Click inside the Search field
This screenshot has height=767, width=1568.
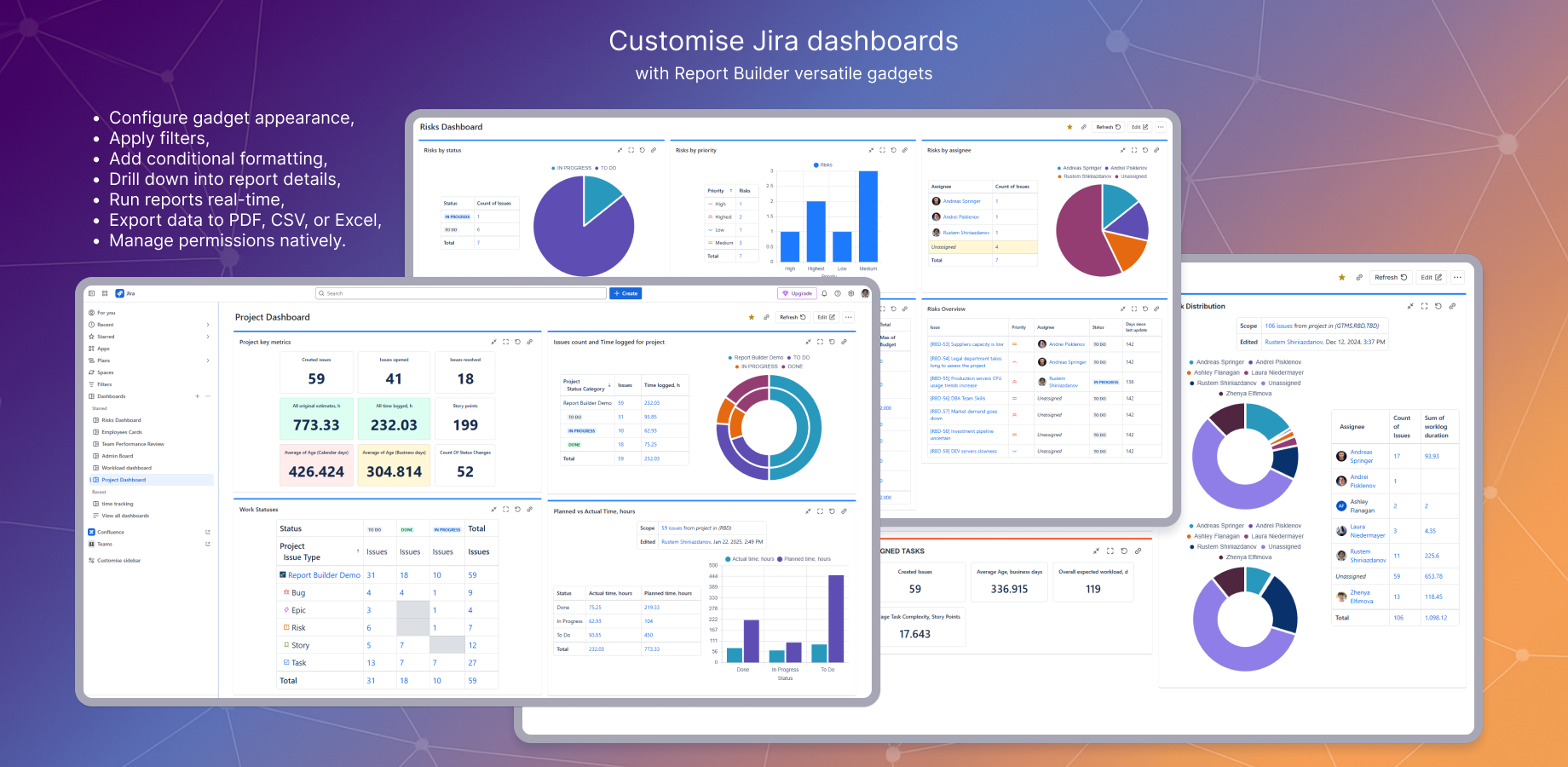click(x=460, y=293)
